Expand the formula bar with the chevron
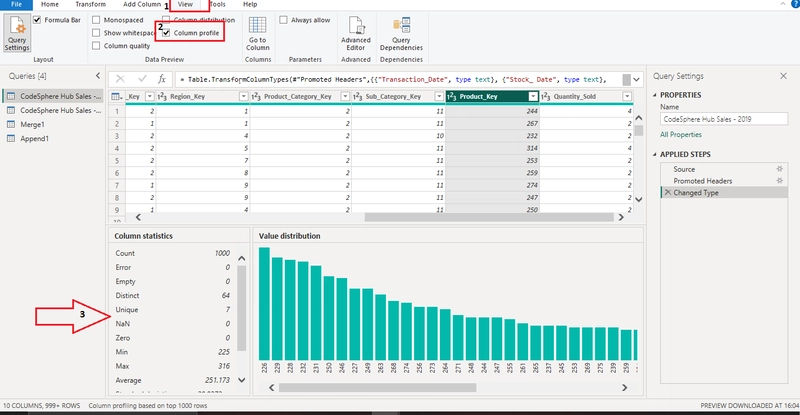800x415 pixels. (636, 80)
